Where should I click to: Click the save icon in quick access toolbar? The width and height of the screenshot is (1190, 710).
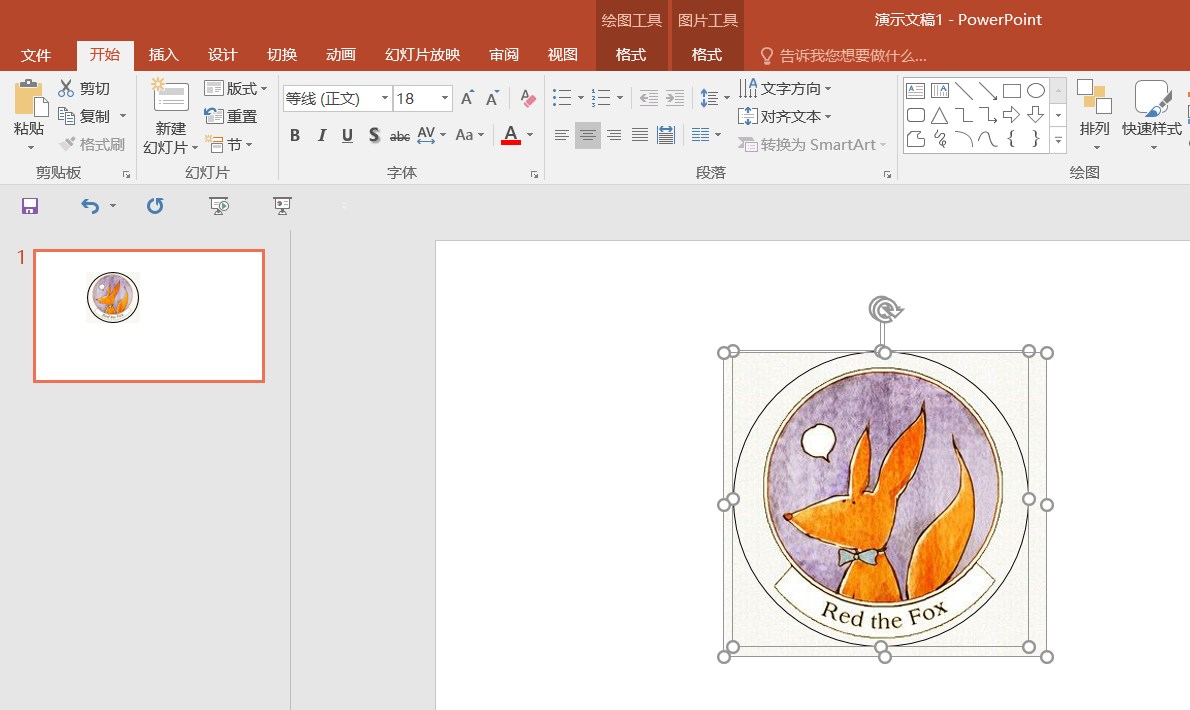click(30, 206)
